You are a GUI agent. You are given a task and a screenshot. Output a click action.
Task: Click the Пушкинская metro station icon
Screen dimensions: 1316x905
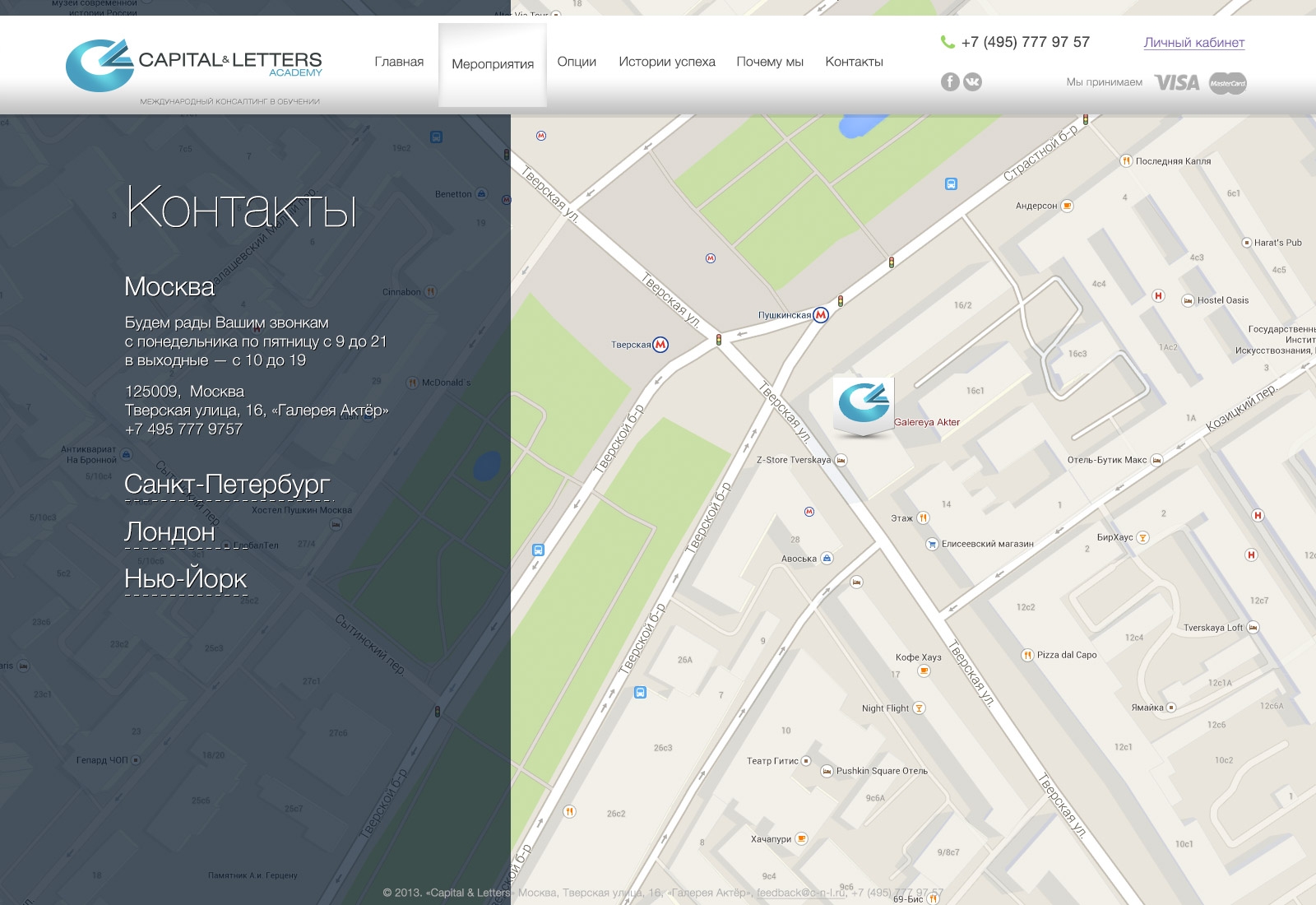pos(820,314)
